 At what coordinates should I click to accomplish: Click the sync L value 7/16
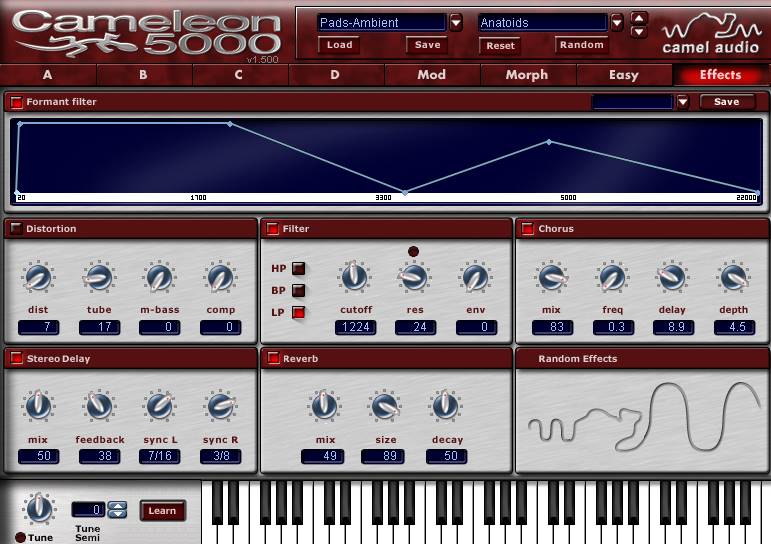pyautogui.click(x=160, y=456)
